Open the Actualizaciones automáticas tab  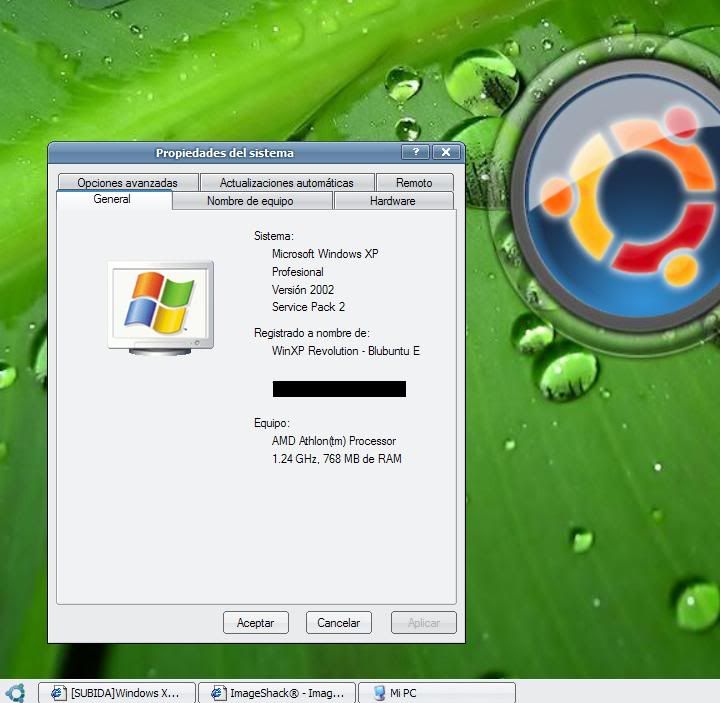coord(287,182)
